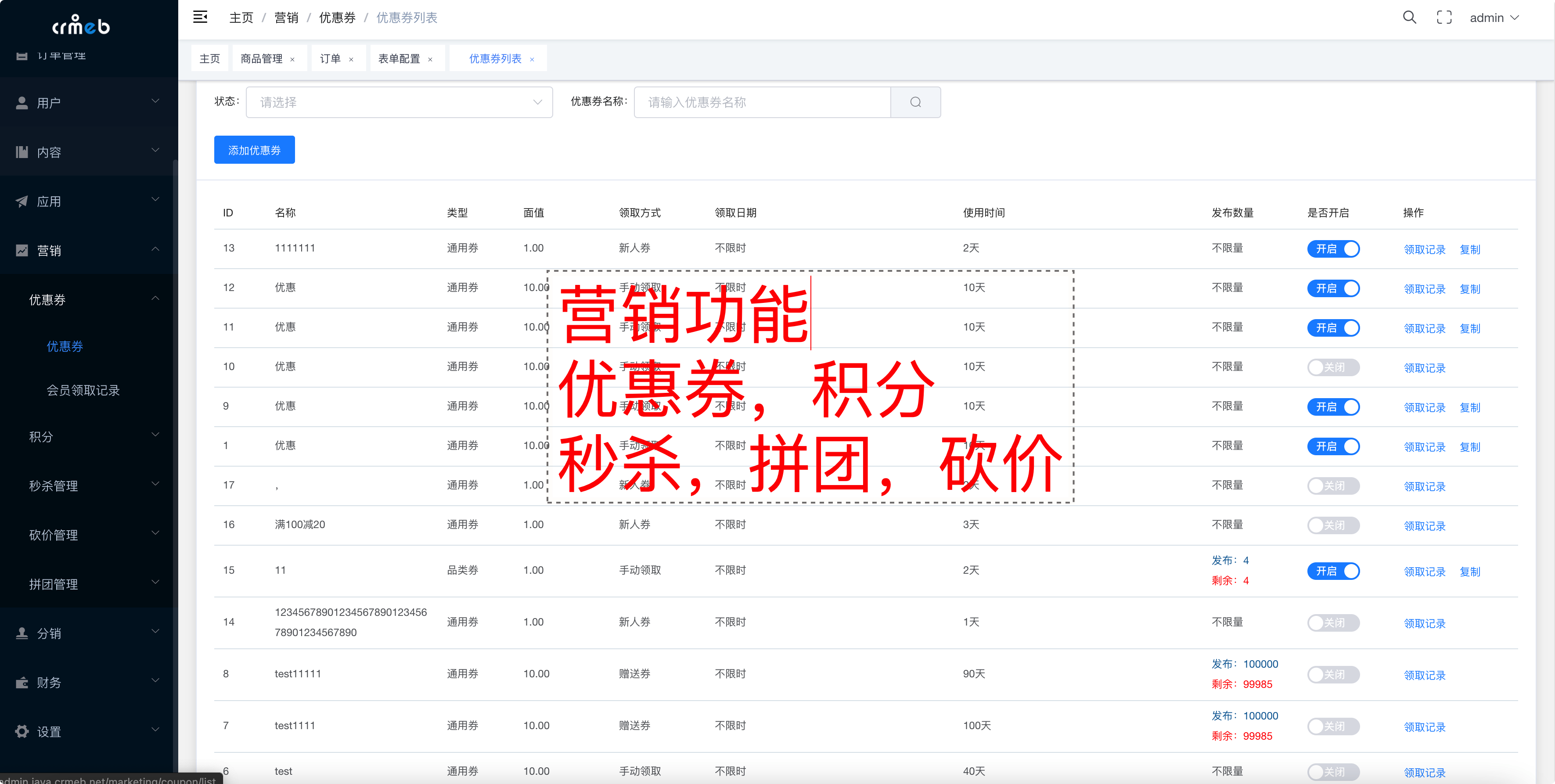The width and height of the screenshot is (1555, 784).
Task: Disable the 开启 switch for coupon ID 13
Action: click(1333, 248)
